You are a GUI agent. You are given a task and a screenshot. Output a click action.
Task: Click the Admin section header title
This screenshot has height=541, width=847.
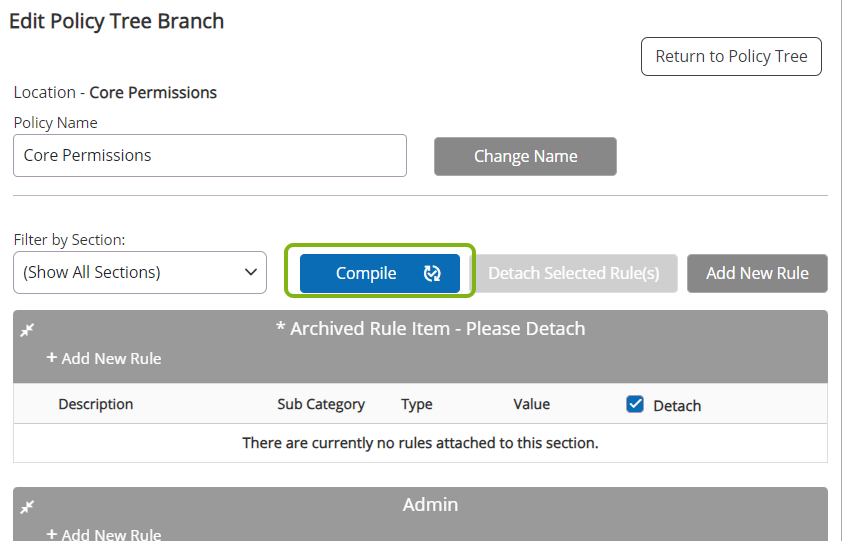(430, 505)
